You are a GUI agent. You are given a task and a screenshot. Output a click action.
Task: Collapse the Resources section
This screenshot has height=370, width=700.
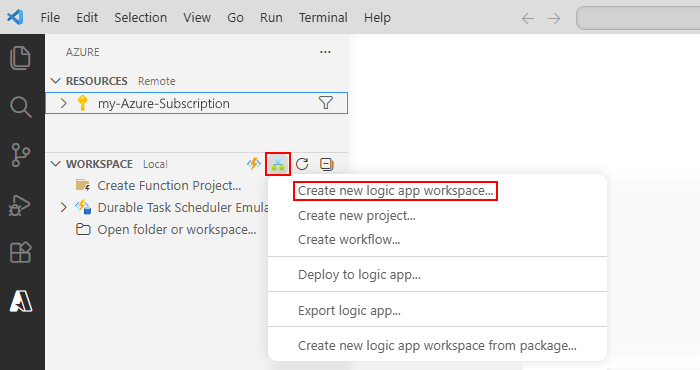55,81
